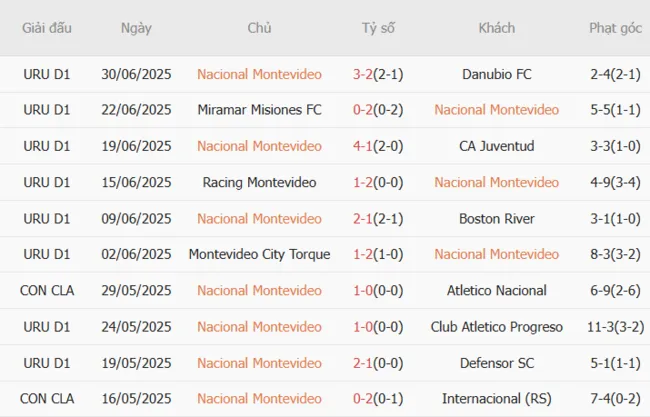The width and height of the screenshot is (650, 417).
Task: Click the Defensor SC team name
Action: 496,362
